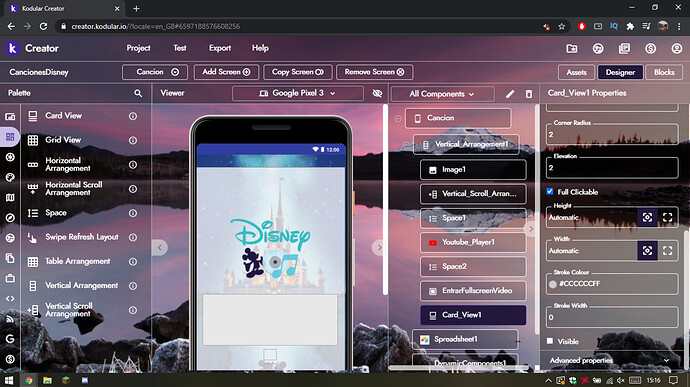
Task: Open the Google Pixel 3 device dropdown
Action: click(x=298, y=93)
